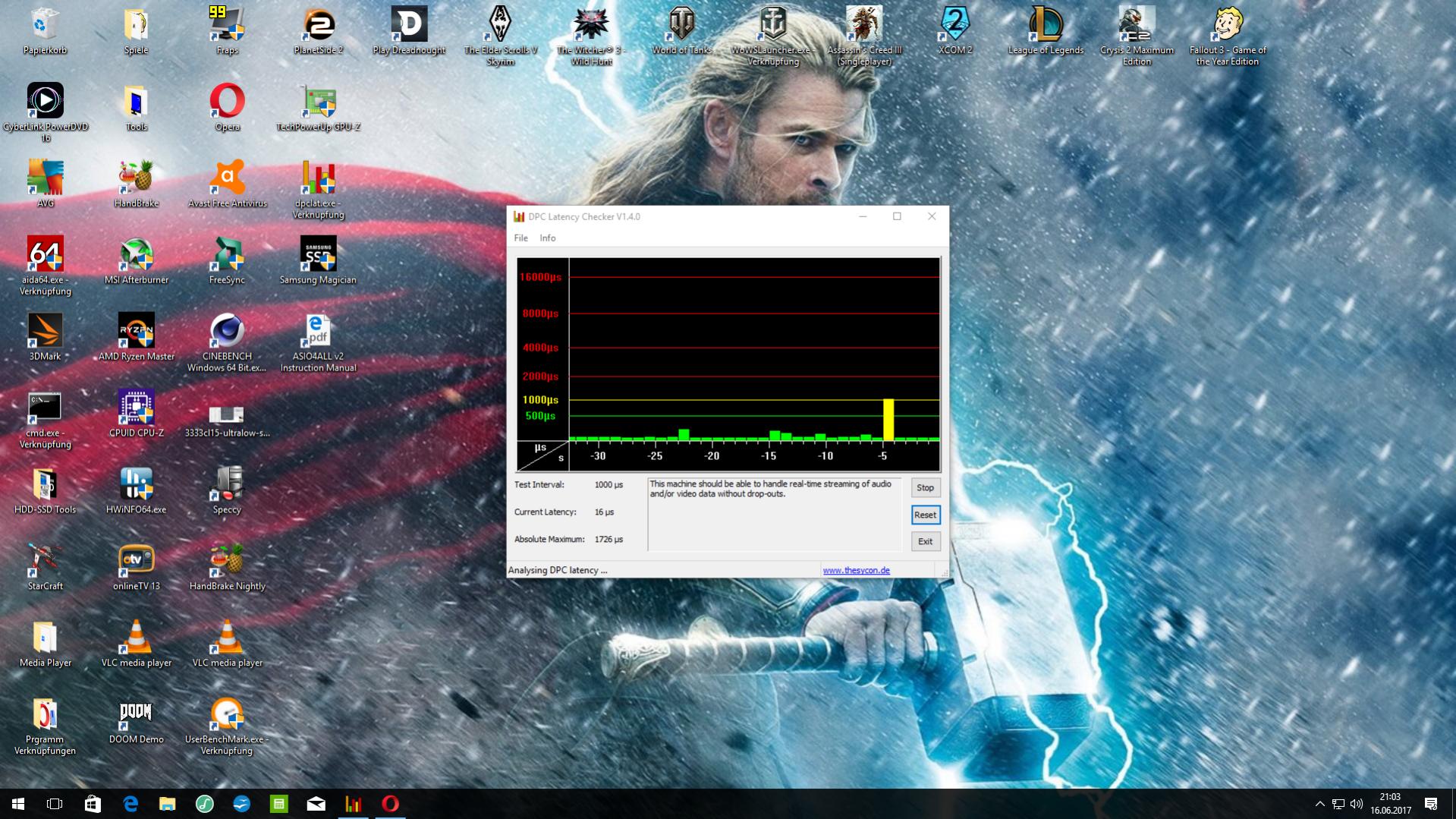Visit the www.thesycon.de link
The width and height of the screenshot is (1456, 819).
(856, 570)
